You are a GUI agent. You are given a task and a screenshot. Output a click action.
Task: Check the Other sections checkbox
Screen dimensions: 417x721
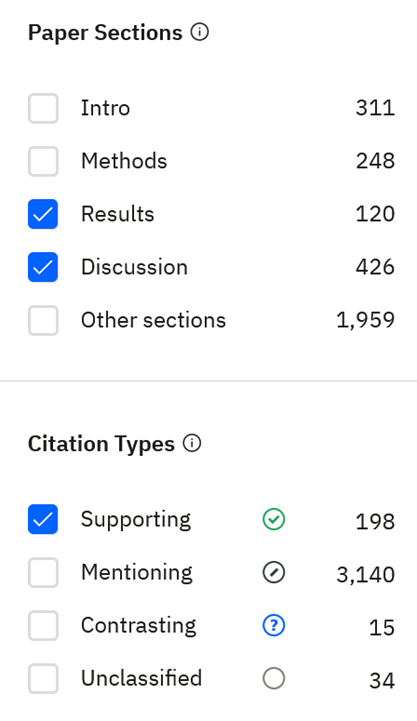click(x=43, y=320)
